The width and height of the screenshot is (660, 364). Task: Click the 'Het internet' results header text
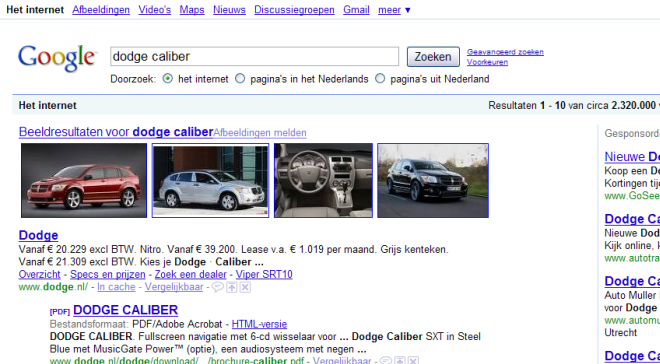click(48, 105)
